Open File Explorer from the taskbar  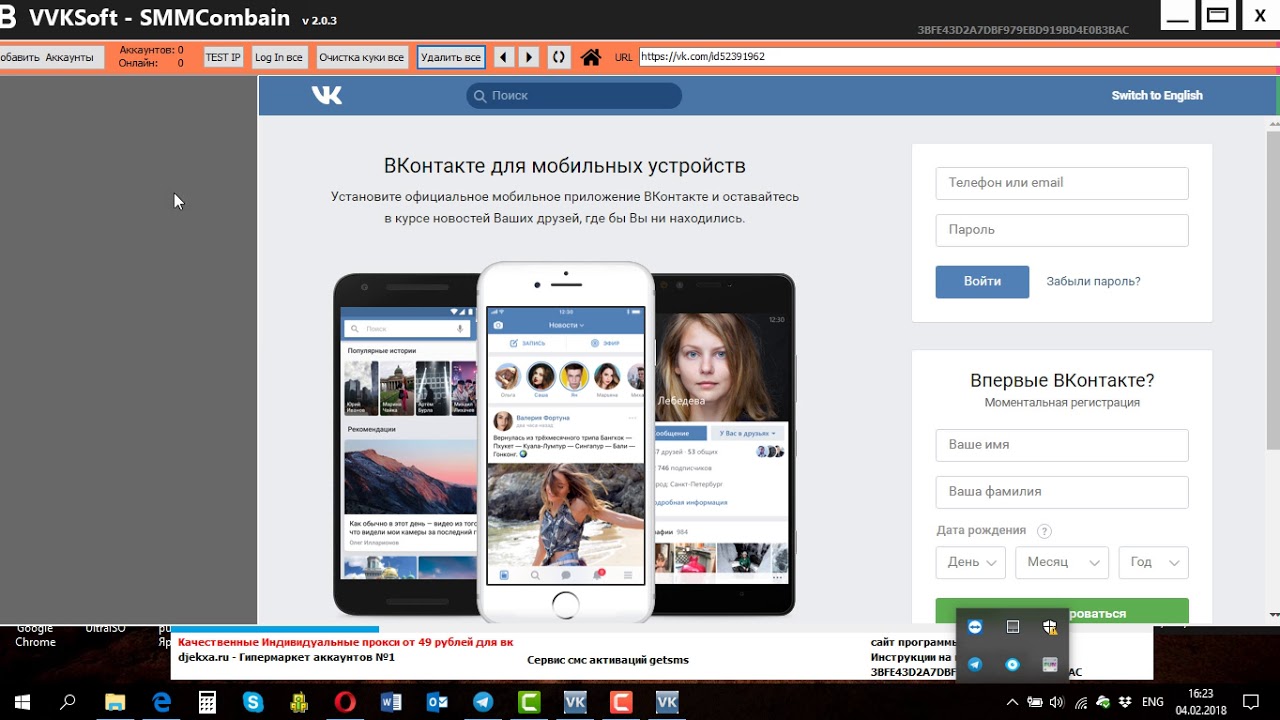[115, 702]
